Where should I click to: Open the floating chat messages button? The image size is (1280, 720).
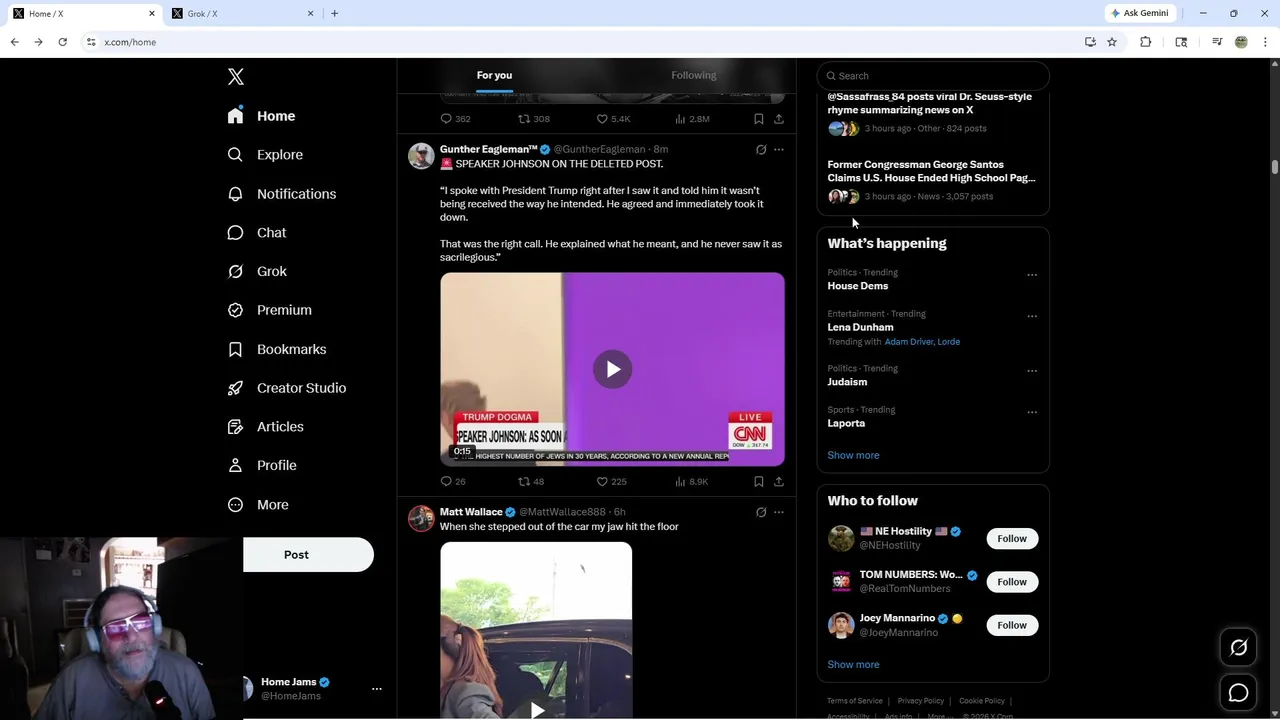click(1238, 693)
